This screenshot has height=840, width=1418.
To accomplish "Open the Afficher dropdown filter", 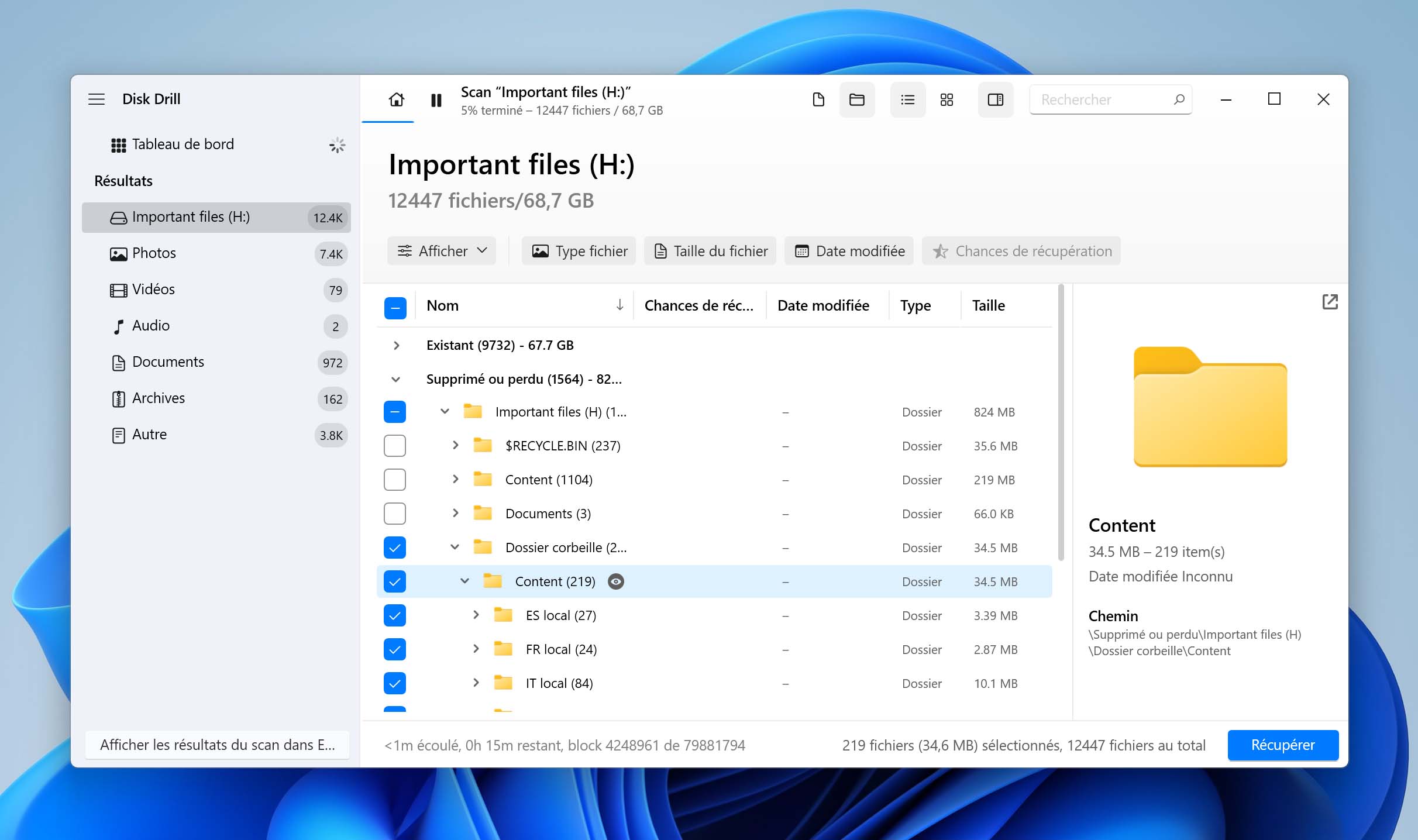I will click(442, 251).
